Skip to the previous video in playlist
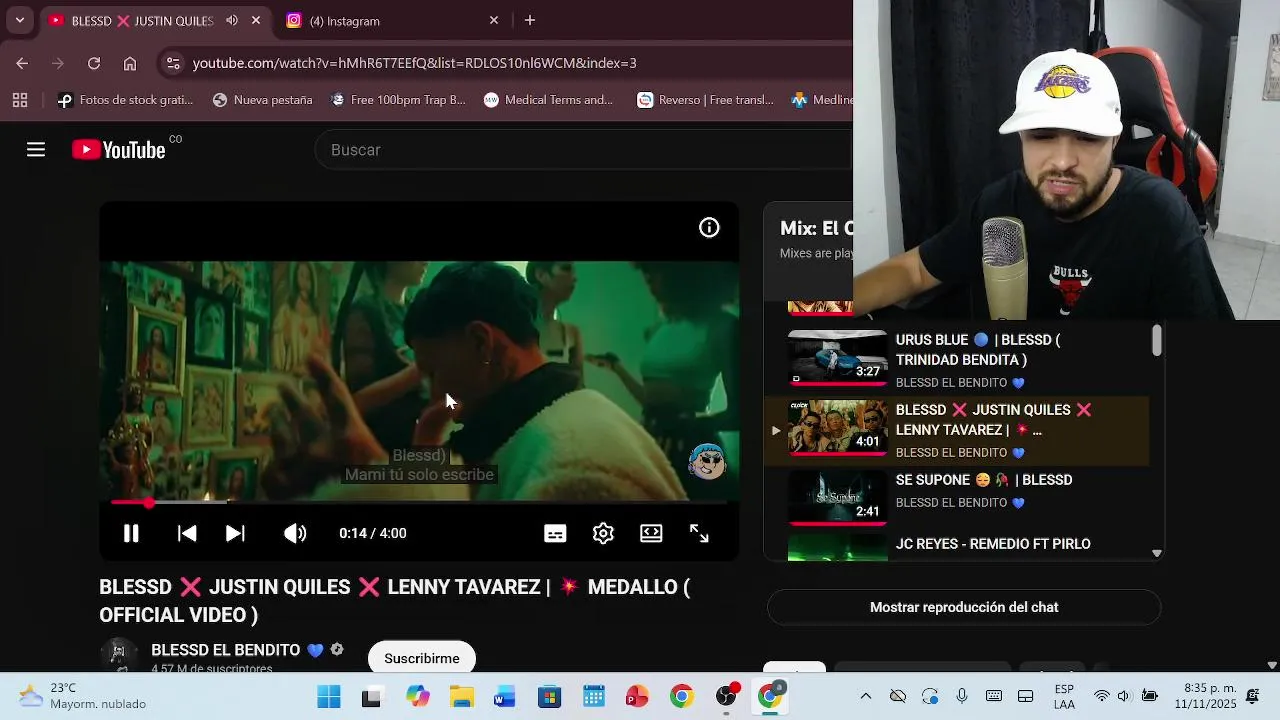The width and height of the screenshot is (1280, 720). click(187, 533)
